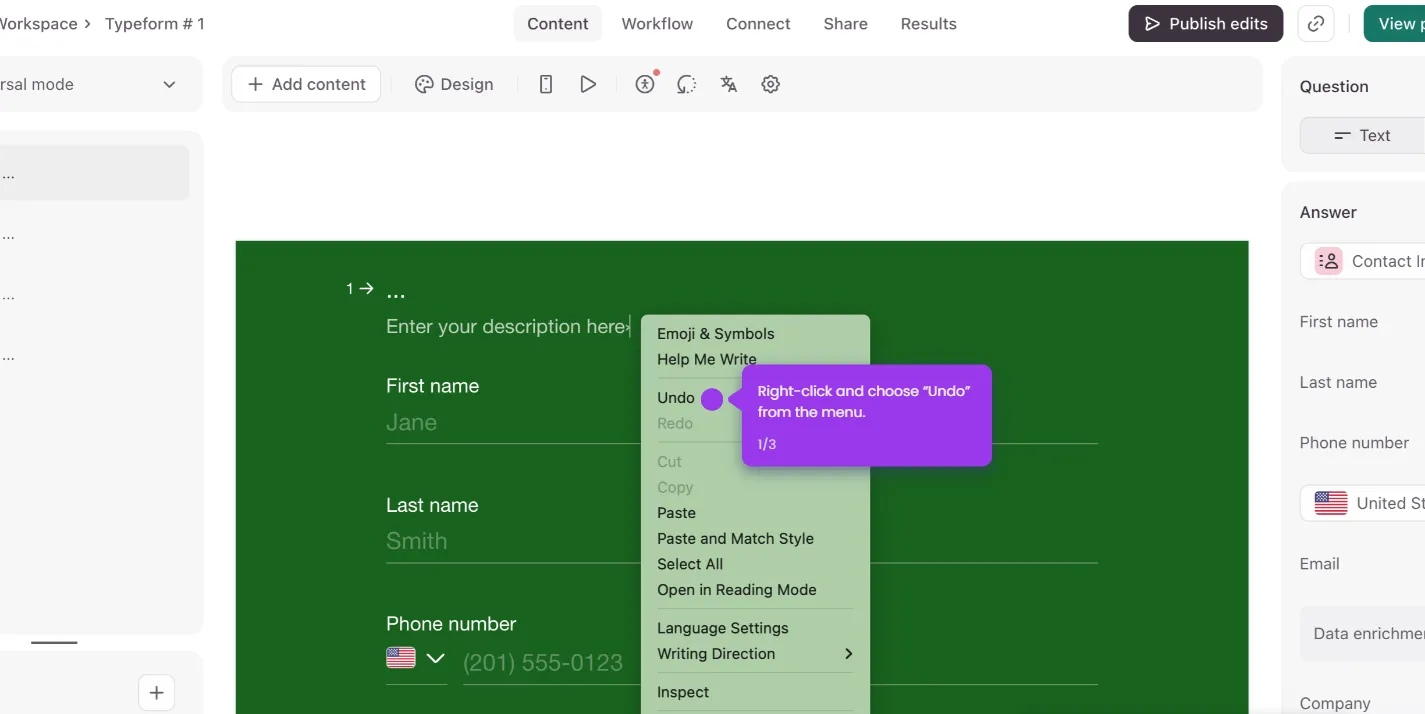Switch to the Results tab
This screenshot has width=1425, height=714.
(x=928, y=24)
